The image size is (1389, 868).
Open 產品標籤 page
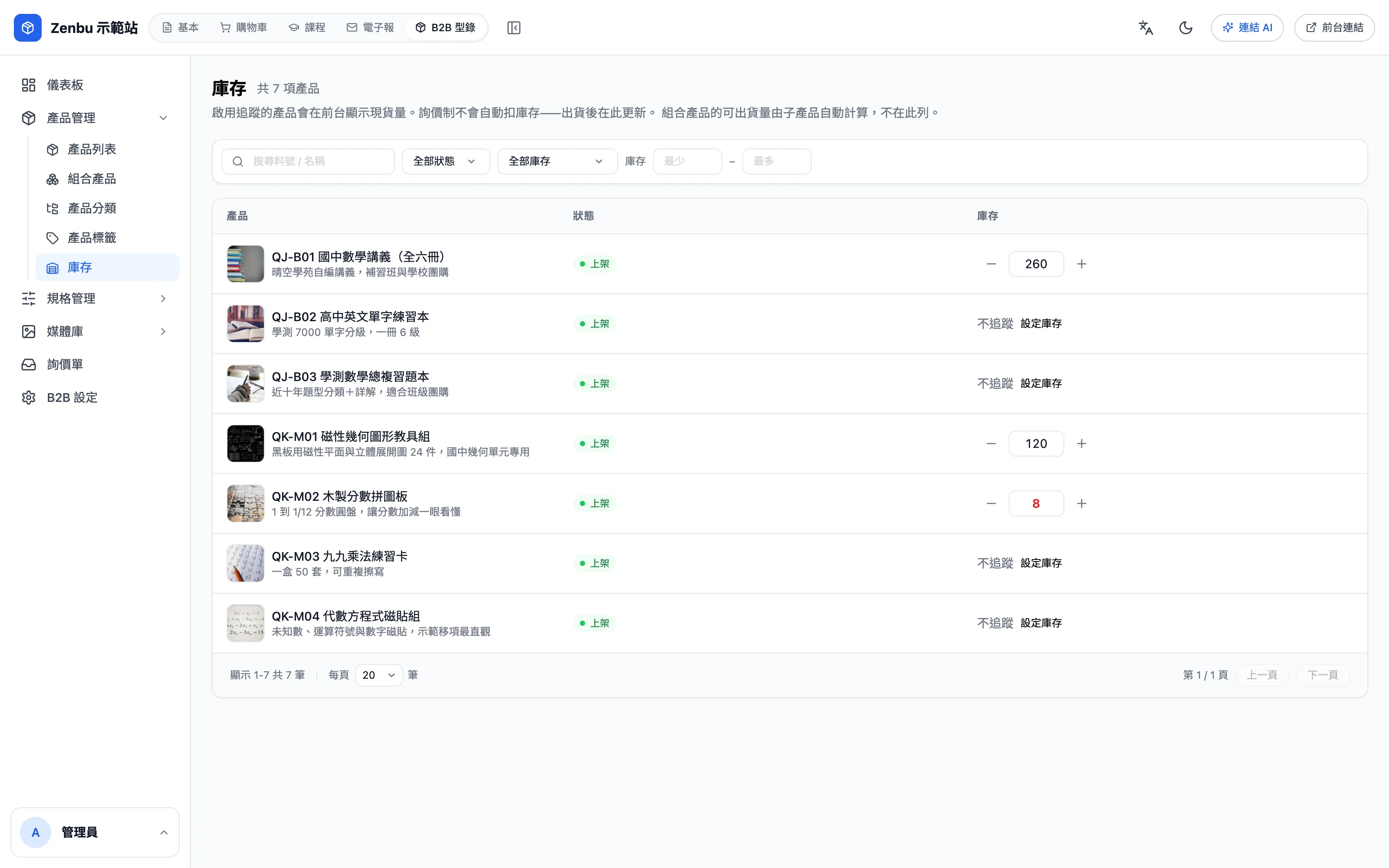107,238
